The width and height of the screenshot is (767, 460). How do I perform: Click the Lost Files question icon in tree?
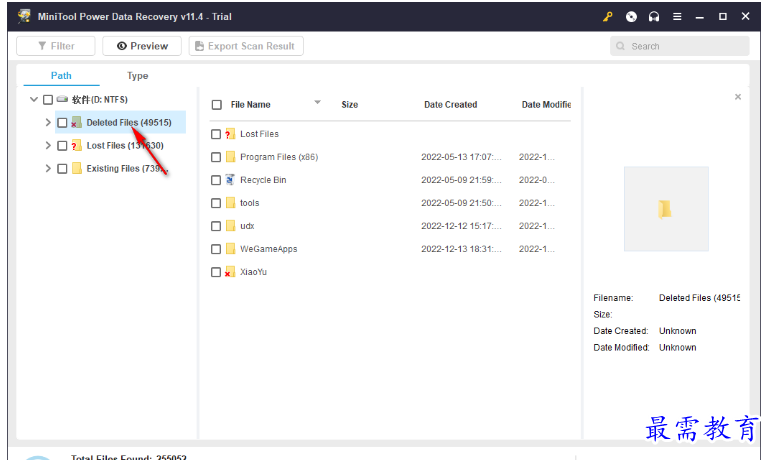pyautogui.click(x=76, y=145)
